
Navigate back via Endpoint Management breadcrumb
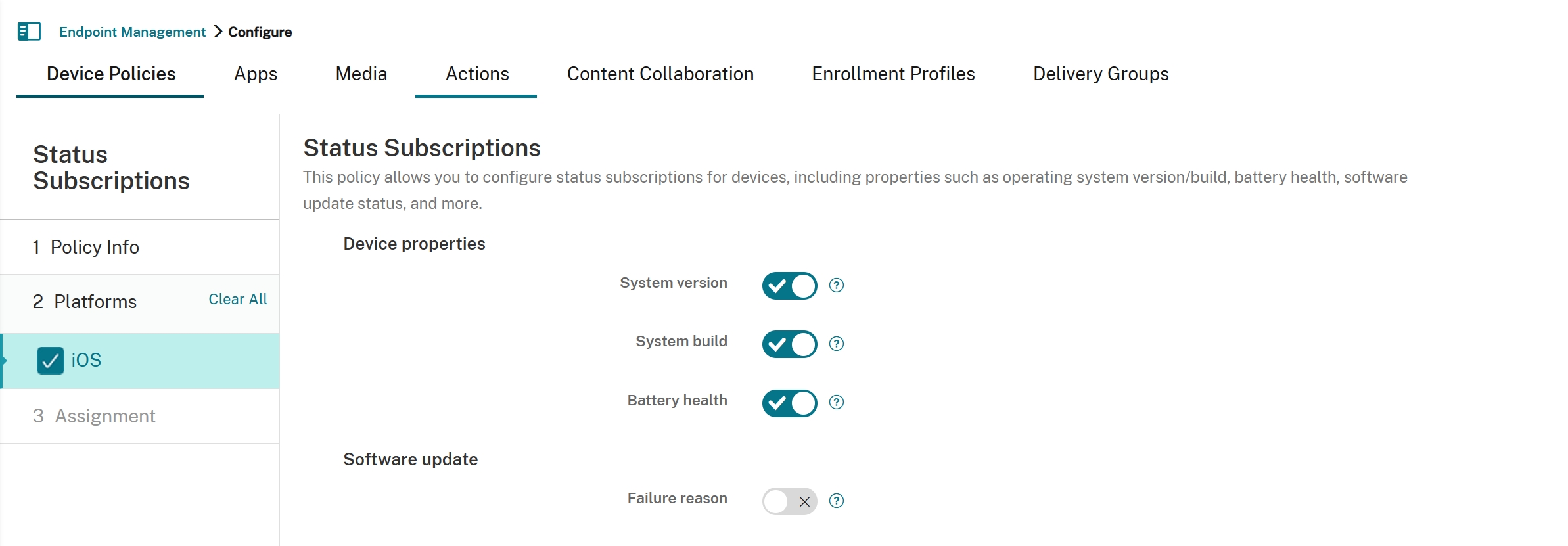(x=131, y=32)
